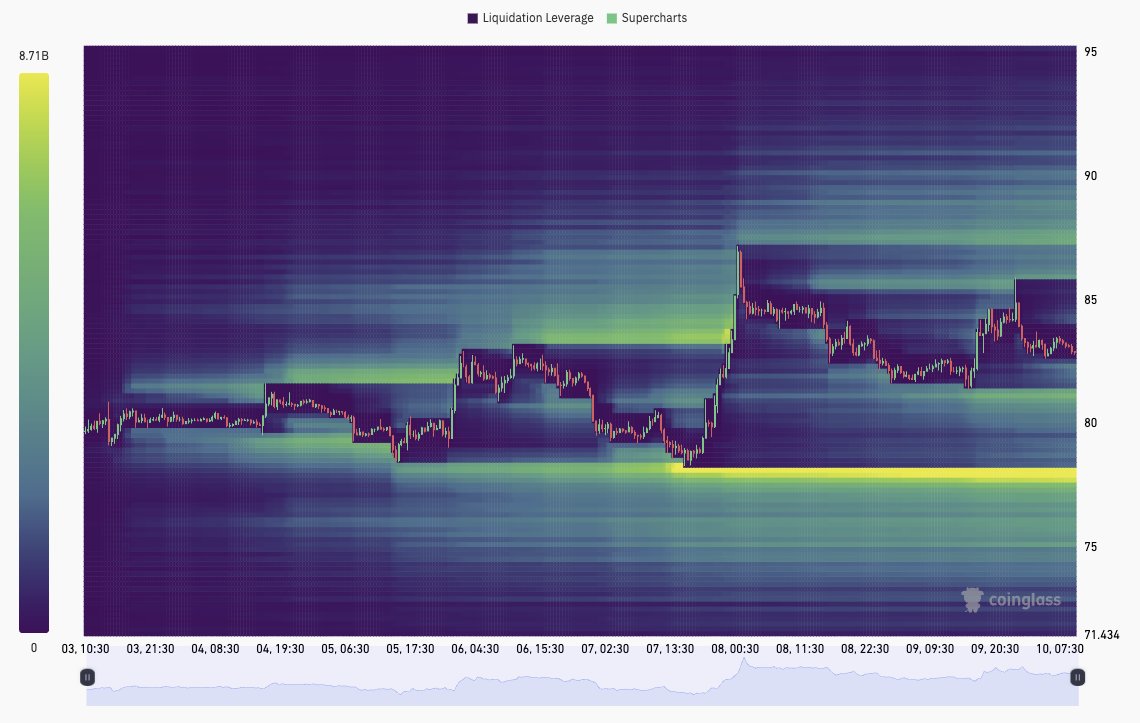Click the 8.71B color scale maximum label

click(x=34, y=57)
